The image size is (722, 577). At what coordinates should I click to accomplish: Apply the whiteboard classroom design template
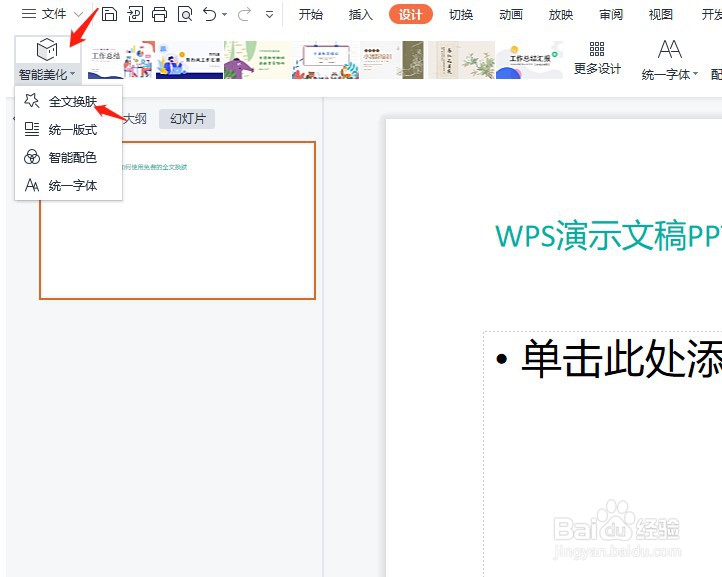[325, 60]
